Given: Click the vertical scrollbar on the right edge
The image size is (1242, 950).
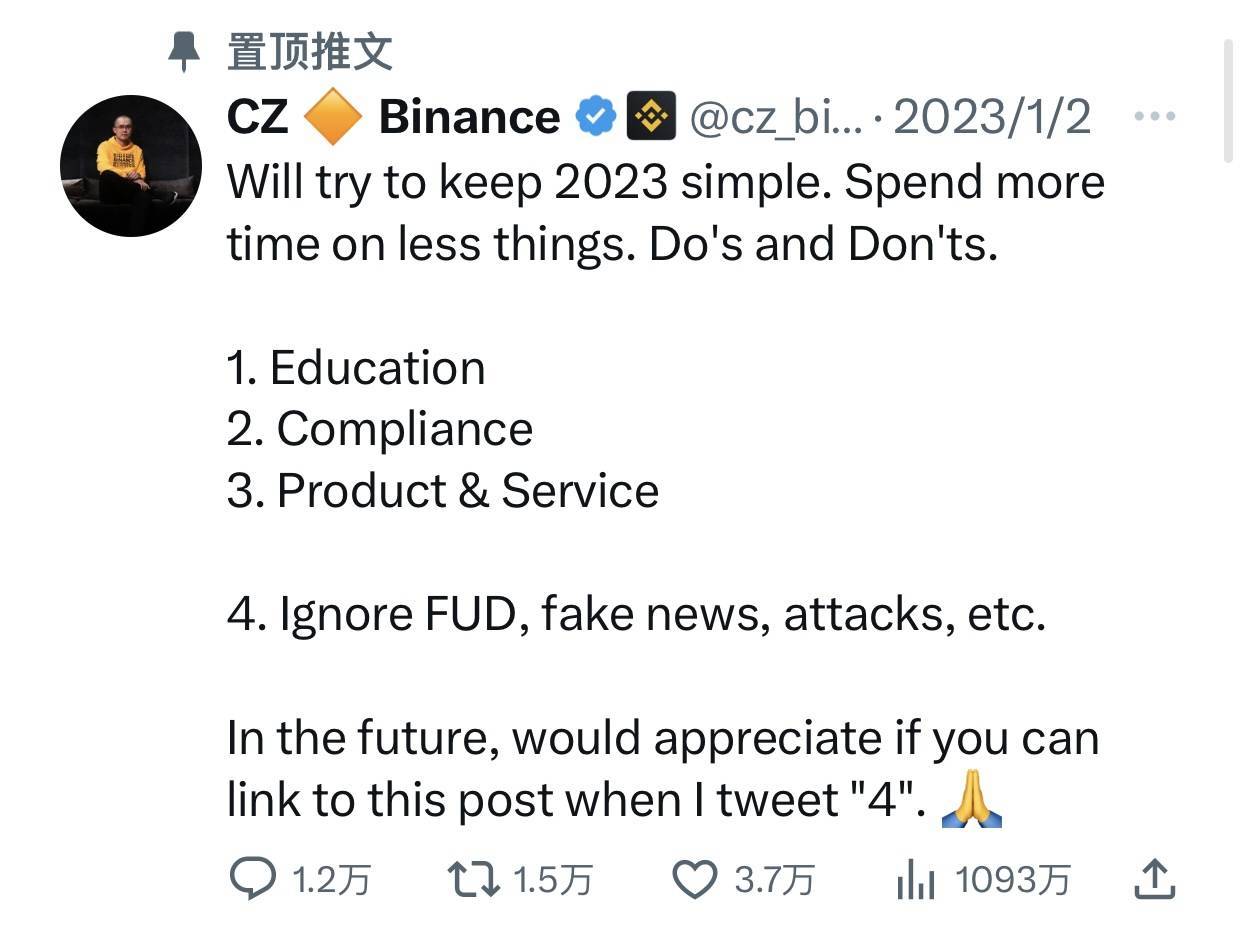Looking at the screenshot, I should tap(1230, 100).
